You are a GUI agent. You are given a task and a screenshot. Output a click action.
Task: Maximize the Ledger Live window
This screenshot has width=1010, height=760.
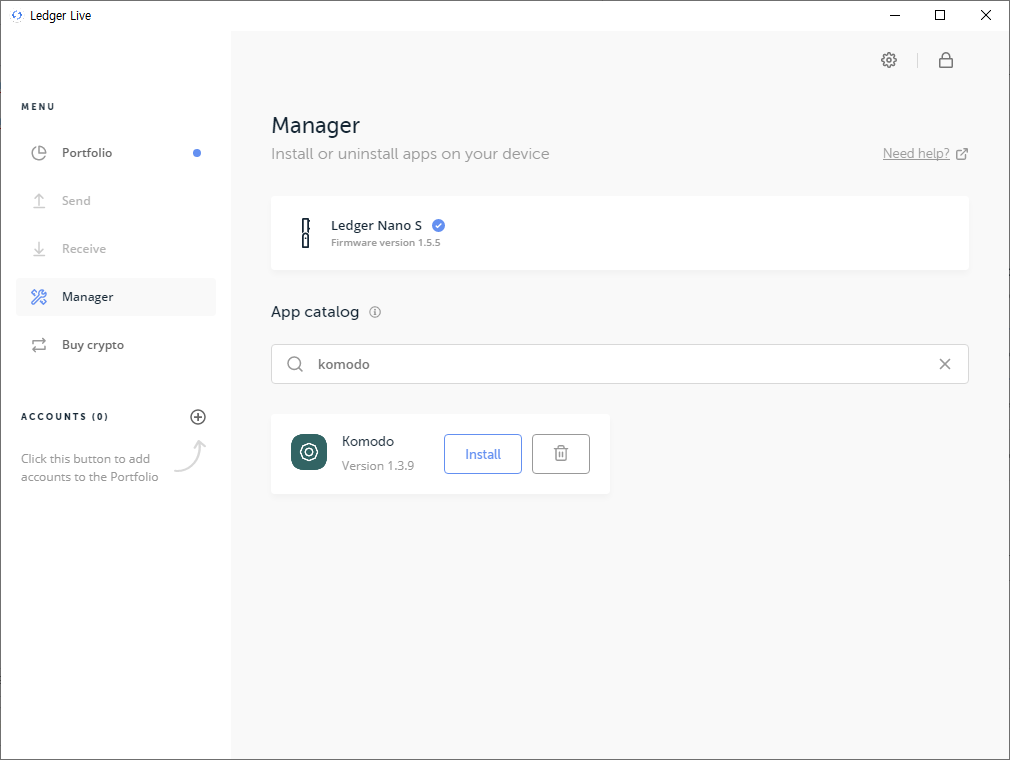(940, 15)
